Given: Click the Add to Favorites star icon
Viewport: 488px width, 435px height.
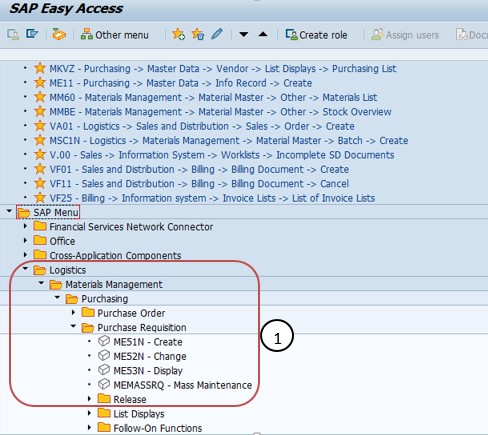Looking at the screenshot, I should 178,34.
